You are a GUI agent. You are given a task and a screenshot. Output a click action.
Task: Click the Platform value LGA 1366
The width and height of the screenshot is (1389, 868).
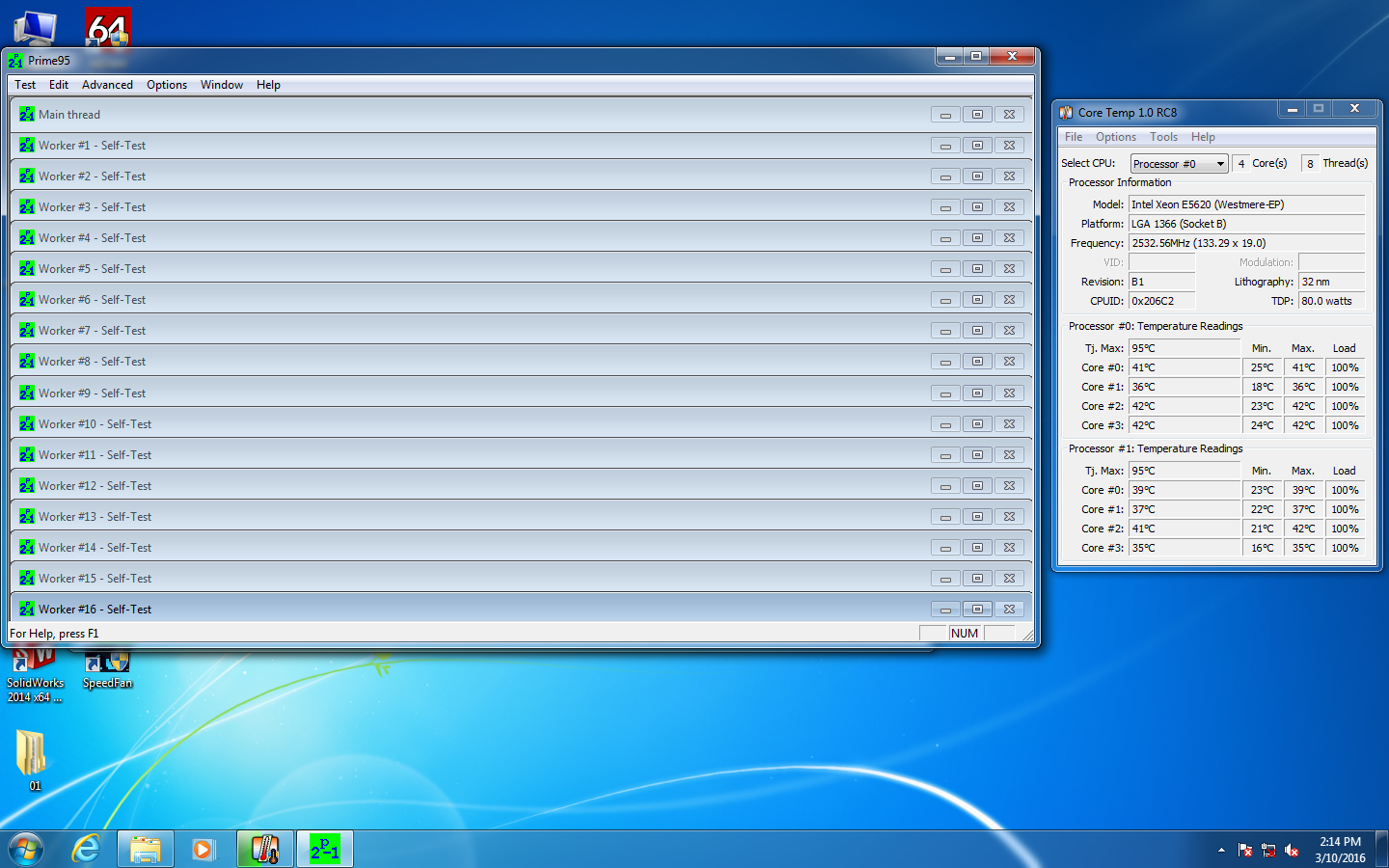pyautogui.click(x=1246, y=224)
